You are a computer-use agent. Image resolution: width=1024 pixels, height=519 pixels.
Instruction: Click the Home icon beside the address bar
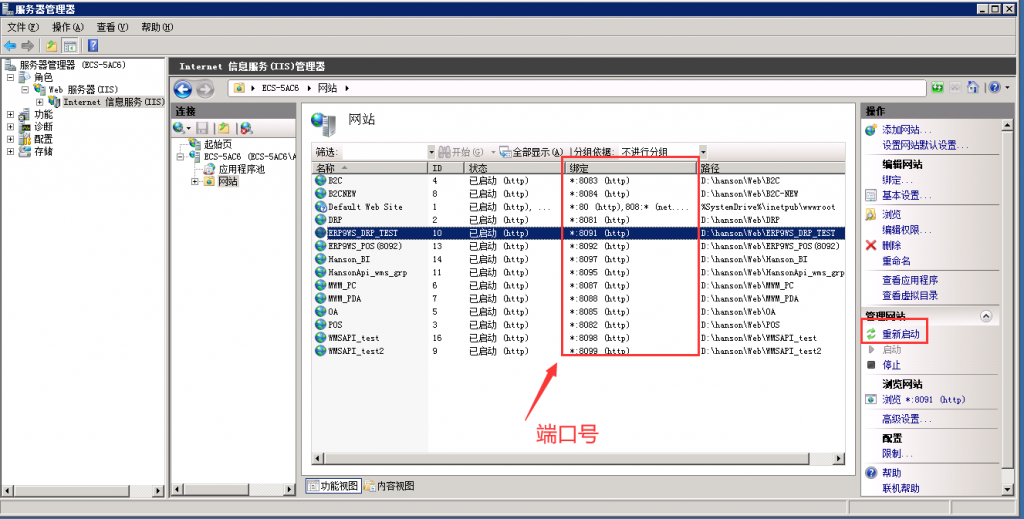973,87
